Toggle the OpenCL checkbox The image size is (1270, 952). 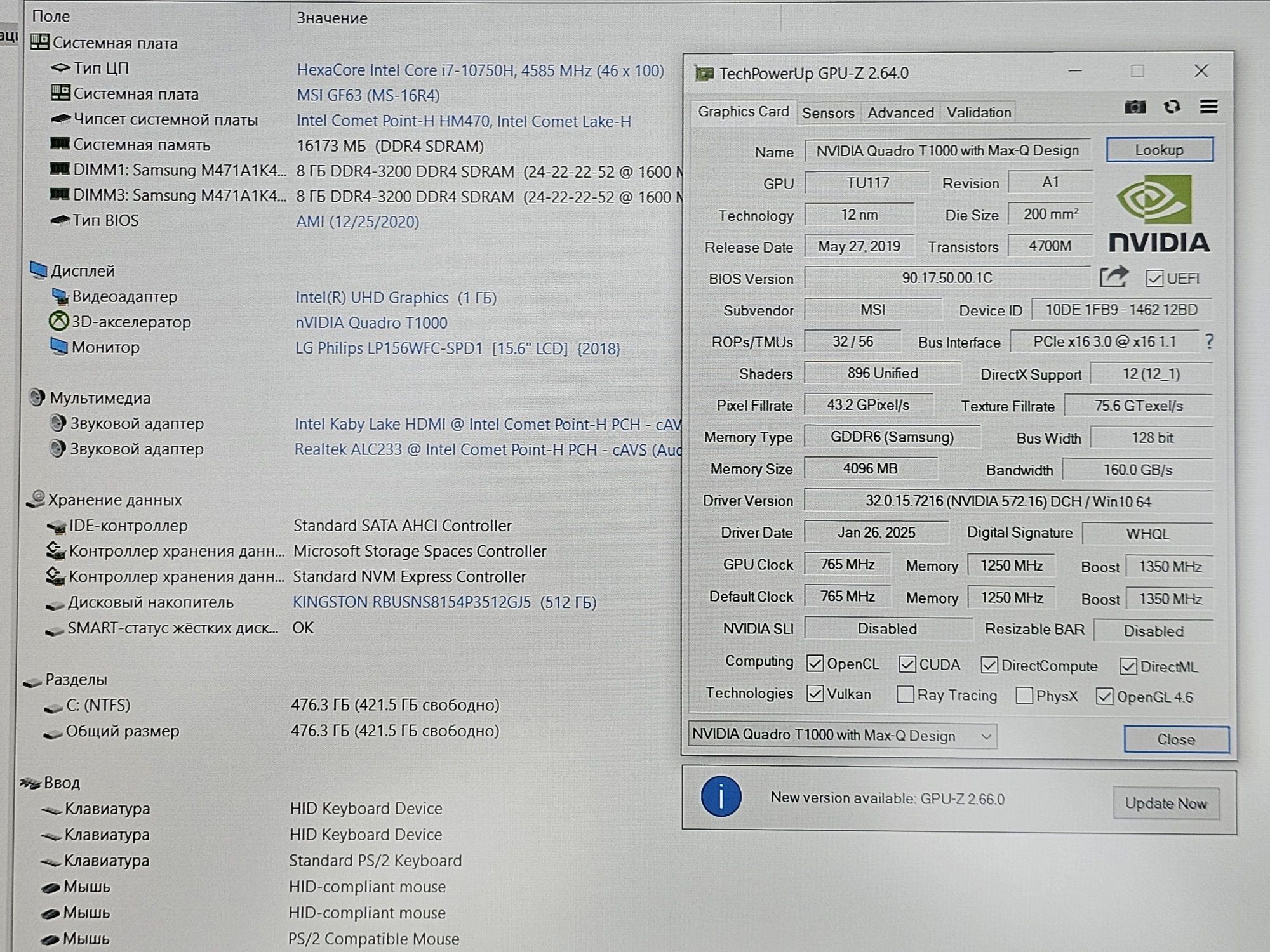(x=815, y=663)
